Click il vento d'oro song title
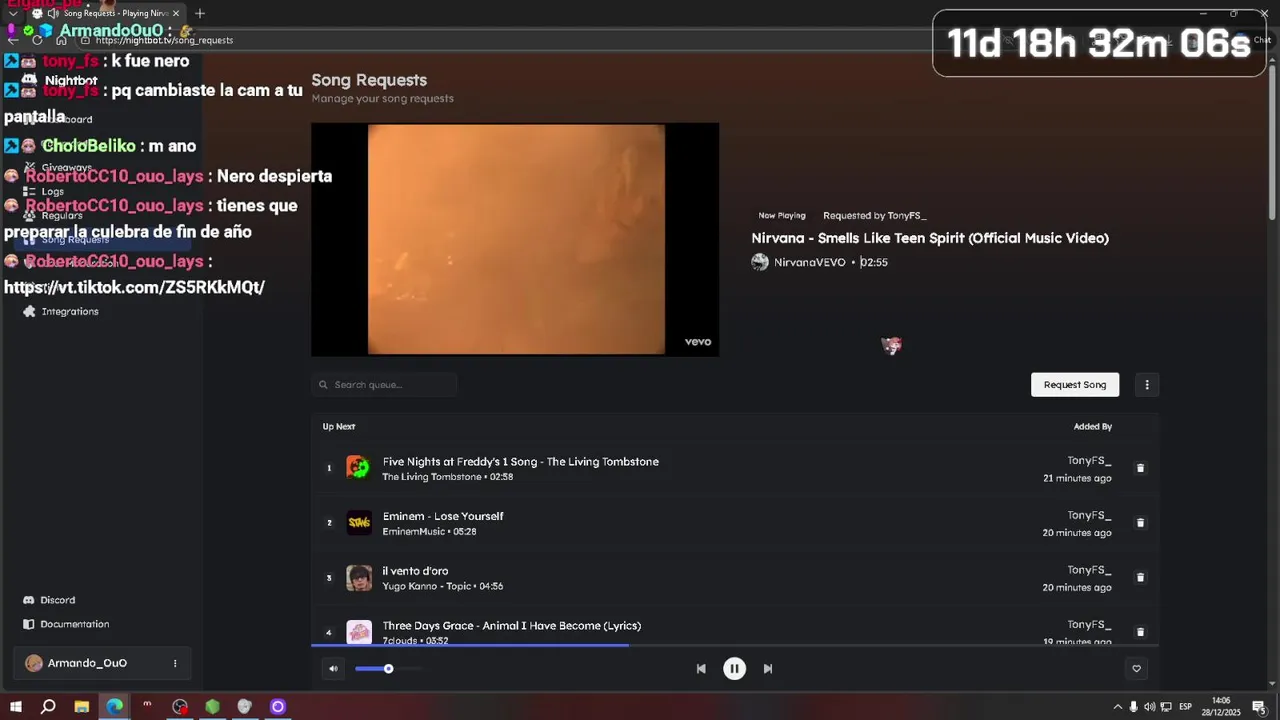 [415, 571]
